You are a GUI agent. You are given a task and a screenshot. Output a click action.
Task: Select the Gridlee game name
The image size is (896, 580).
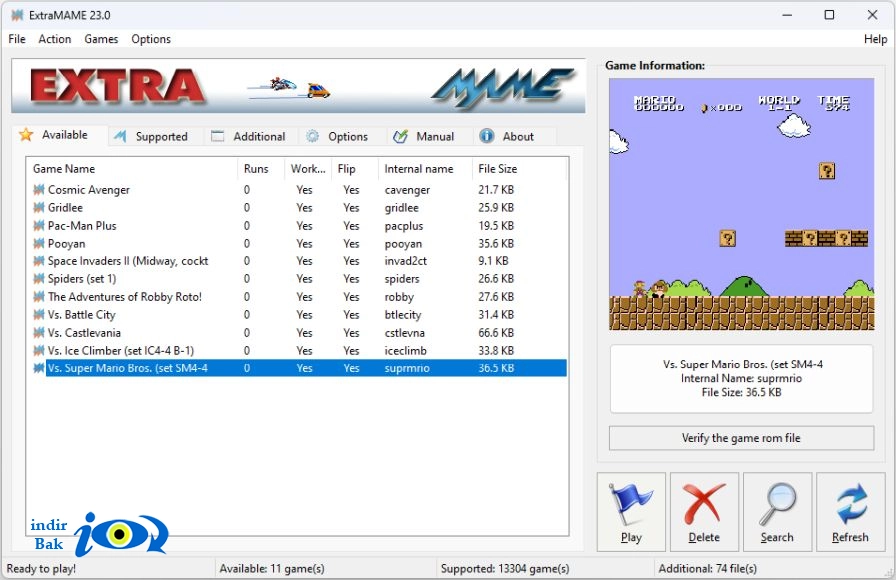[x=65, y=207]
